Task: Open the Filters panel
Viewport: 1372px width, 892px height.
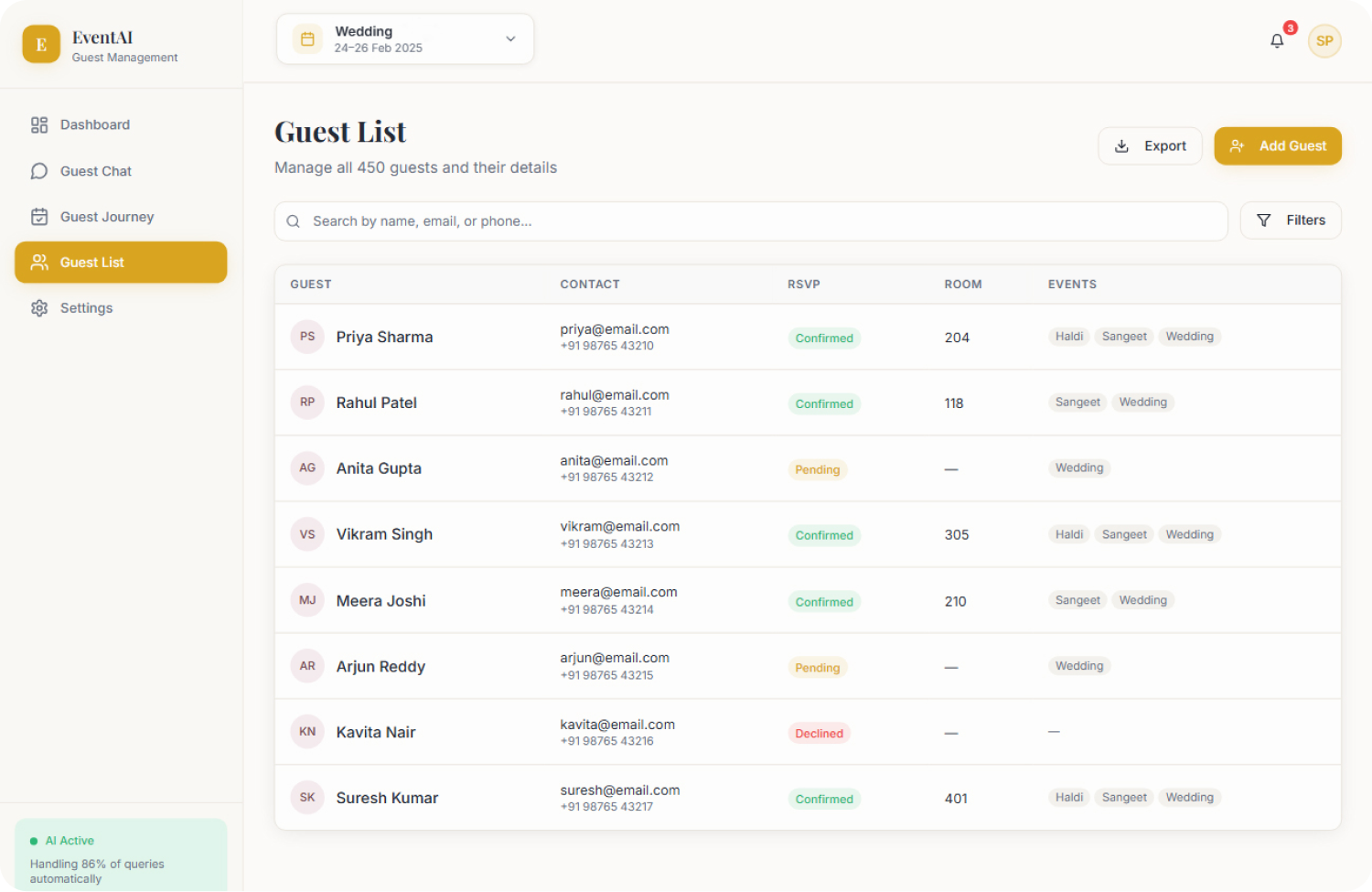Action: coord(1290,220)
